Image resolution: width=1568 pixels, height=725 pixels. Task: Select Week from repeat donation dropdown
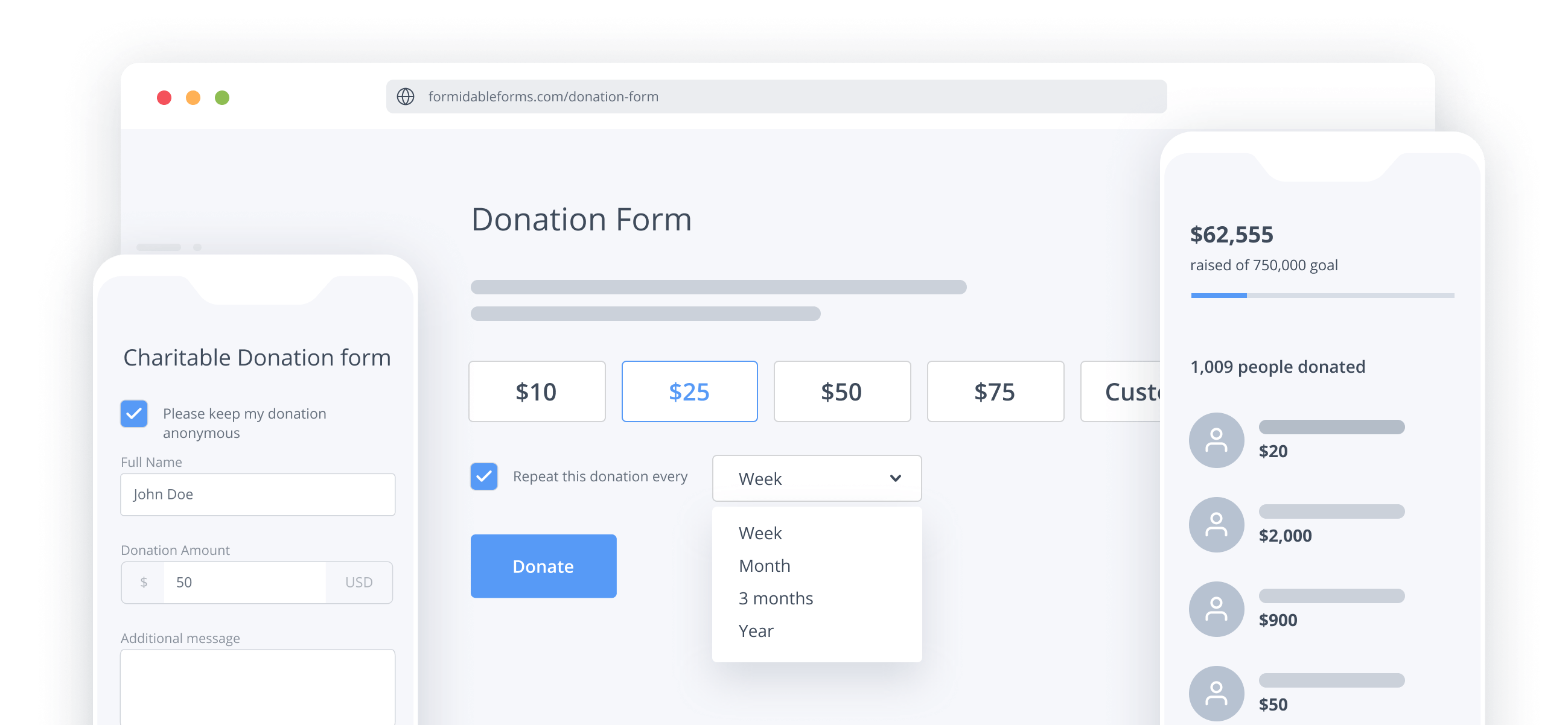click(758, 532)
